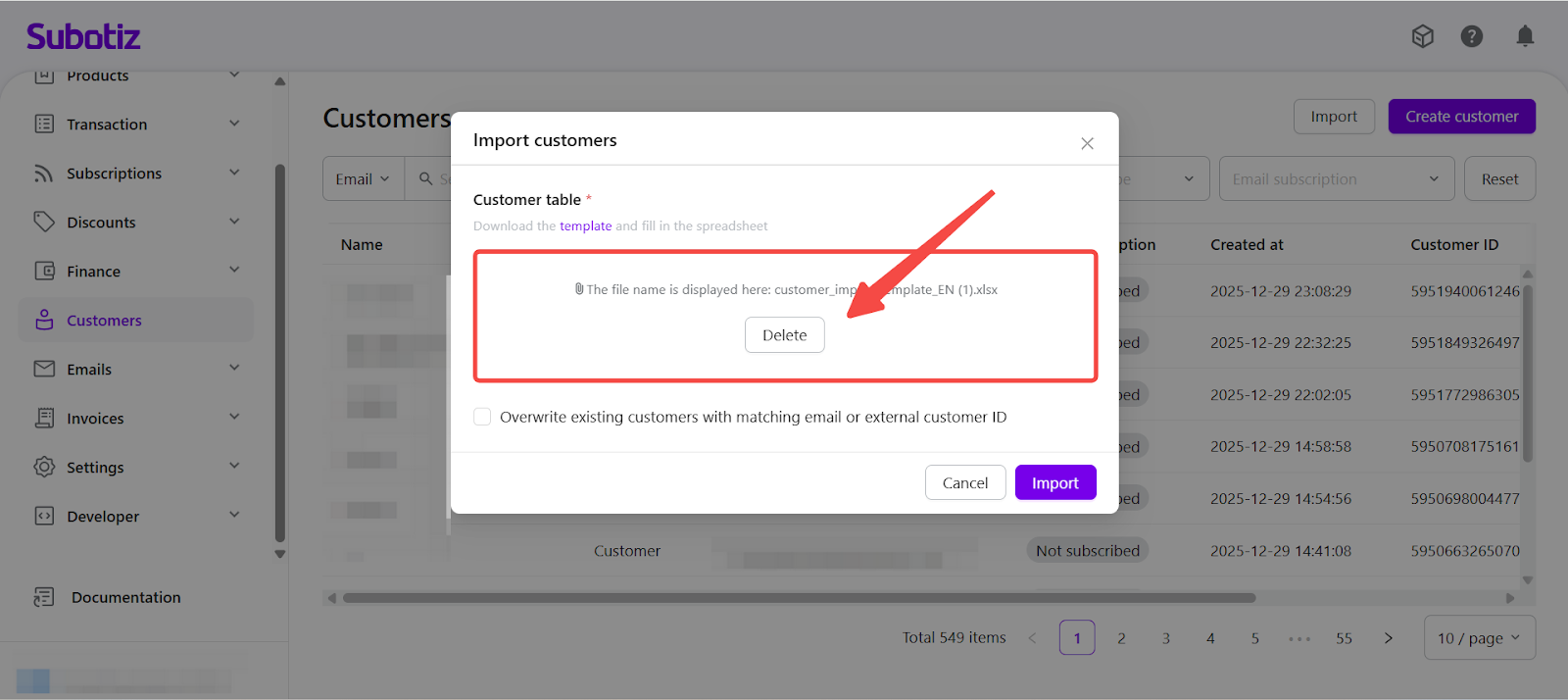1568x700 pixels.
Task: Open the help question mark icon
Action: coord(1471,36)
